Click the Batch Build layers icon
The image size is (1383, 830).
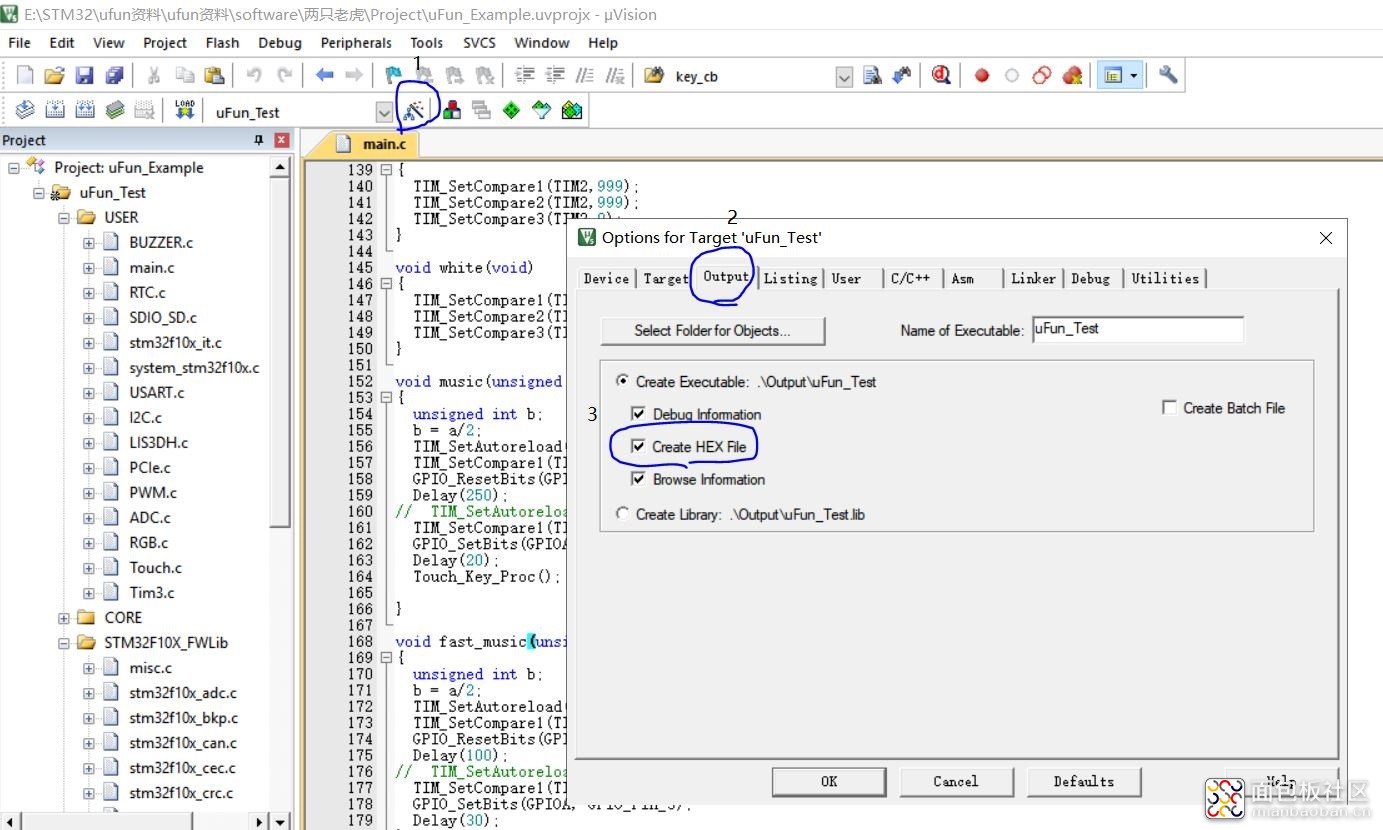pos(115,111)
